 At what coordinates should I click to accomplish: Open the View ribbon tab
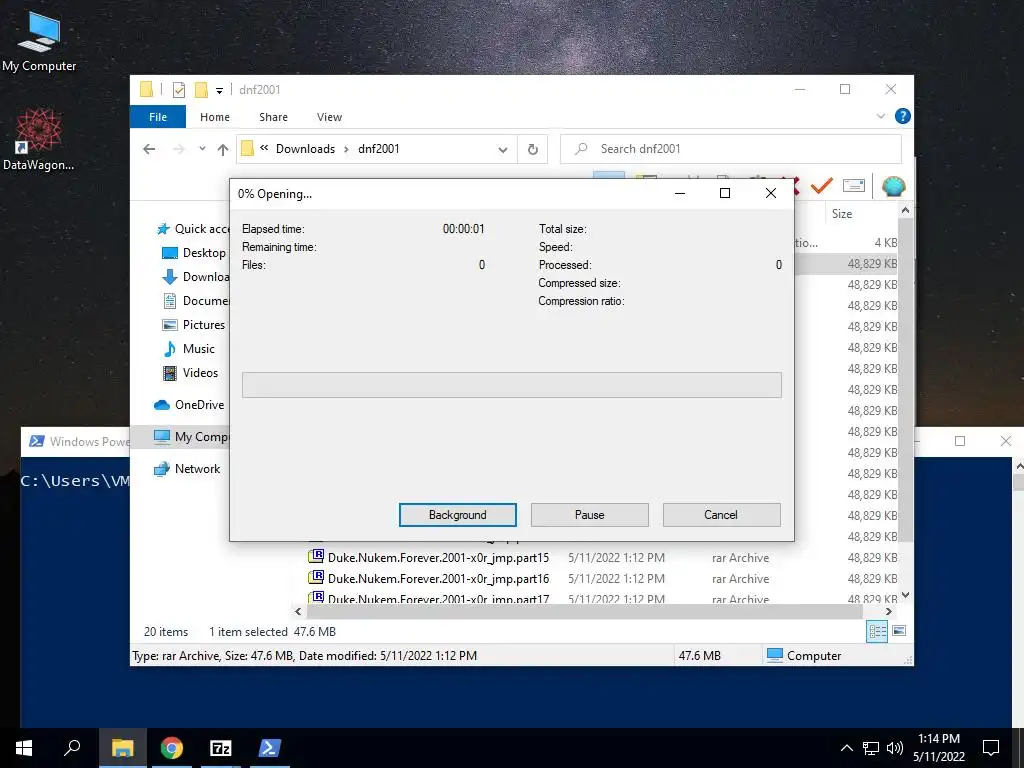tap(329, 117)
